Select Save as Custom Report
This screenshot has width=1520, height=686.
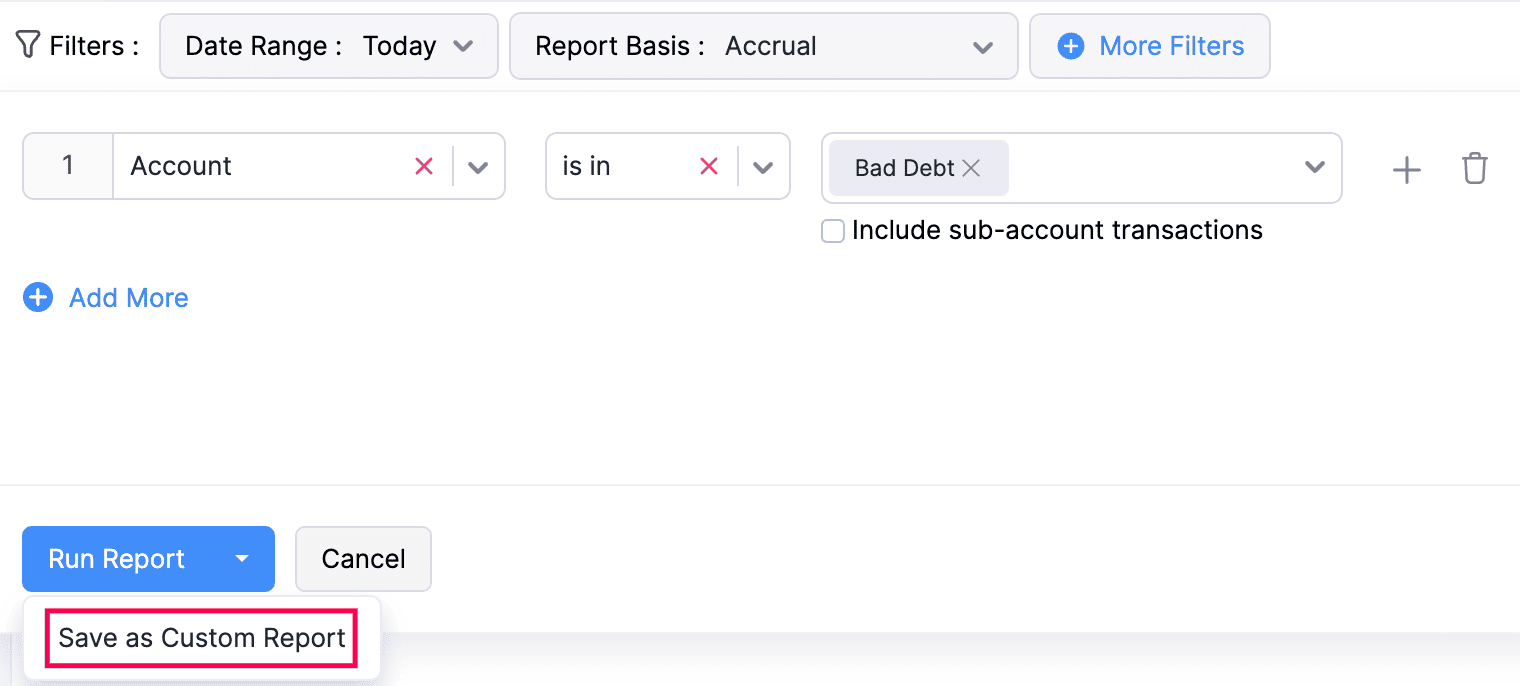coord(201,637)
